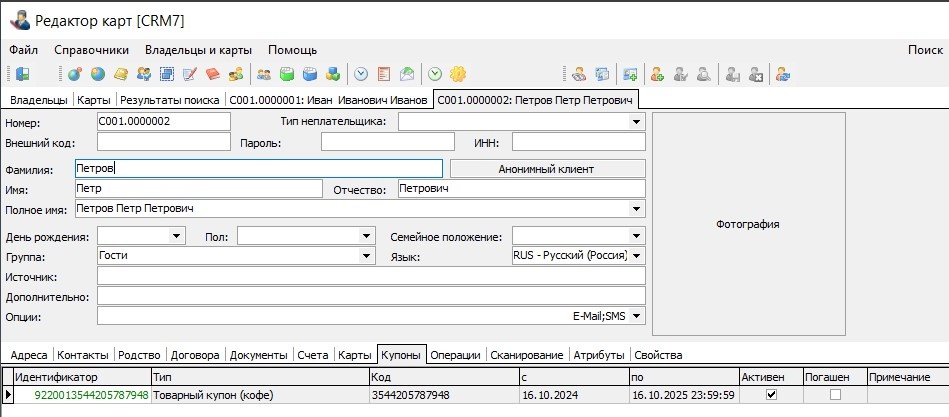Click the Анонимный клиент button
The image size is (949, 417).
(548, 169)
